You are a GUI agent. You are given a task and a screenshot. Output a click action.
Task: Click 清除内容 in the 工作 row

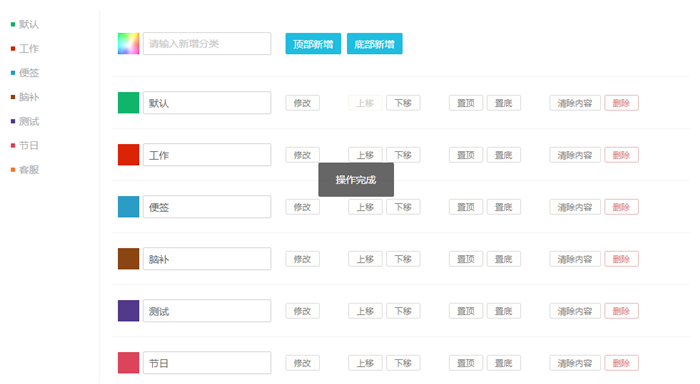point(575,155)
